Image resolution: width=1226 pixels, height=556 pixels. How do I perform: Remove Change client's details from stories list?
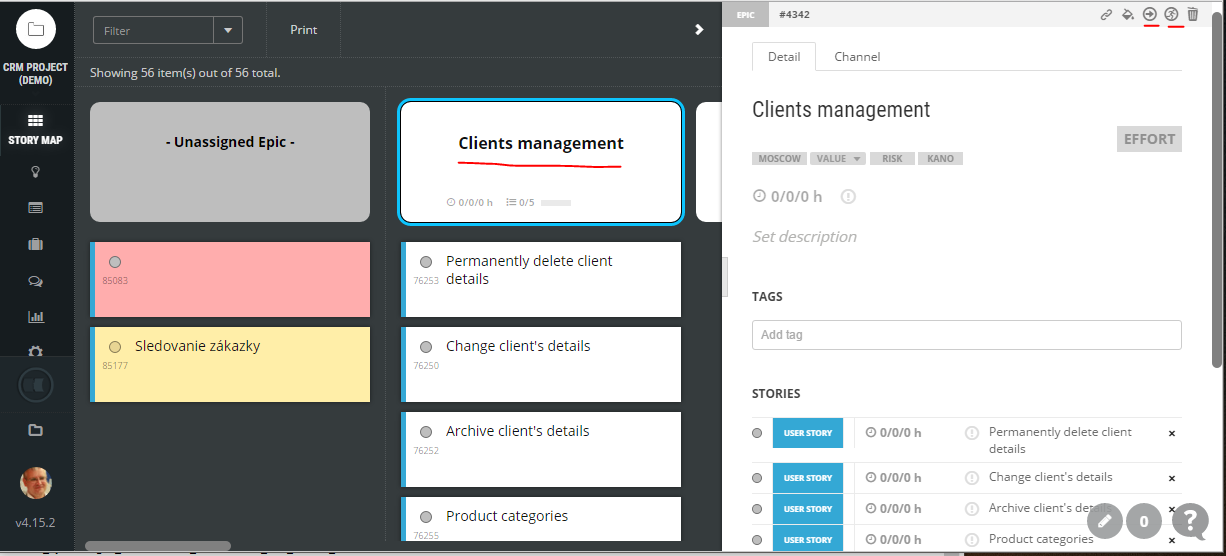pos(1172,478)
